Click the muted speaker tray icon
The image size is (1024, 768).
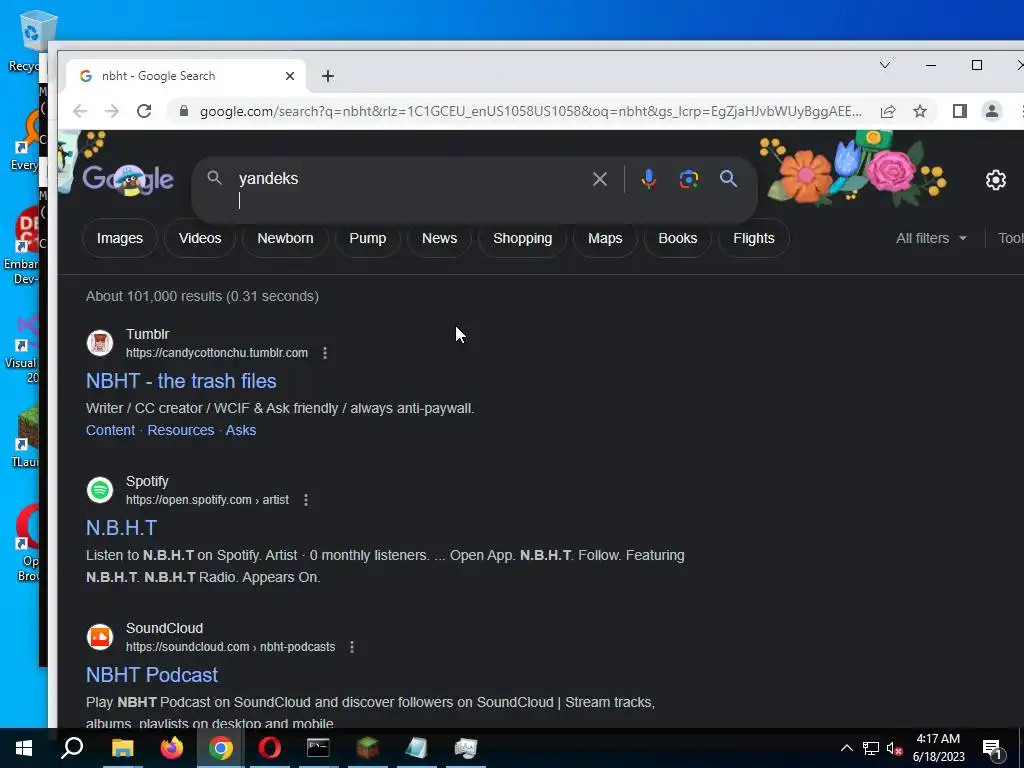click(x=894, y=748)
